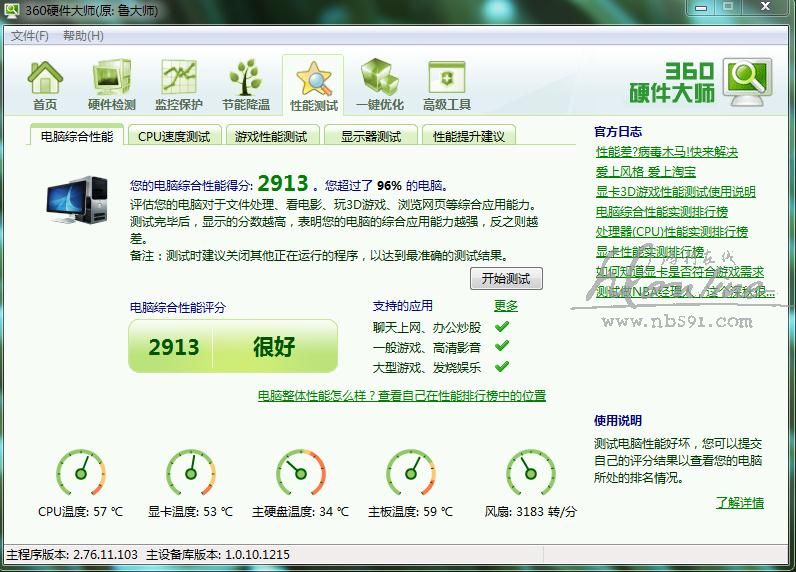Image resolution: width=796 pixels, height=572 pixels.
Task: Switch to 显示器测试 tab
Action: click(371, 136)
